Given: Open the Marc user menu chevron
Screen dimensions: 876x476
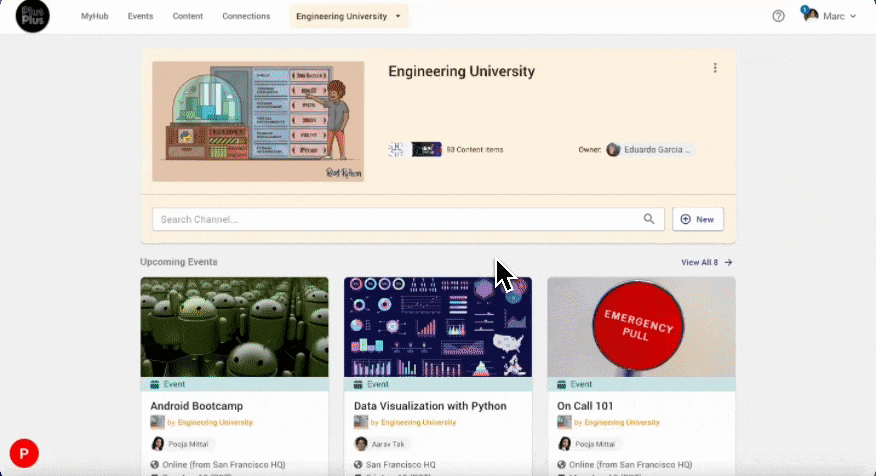Looking at the screenshot, I should 853,16.
